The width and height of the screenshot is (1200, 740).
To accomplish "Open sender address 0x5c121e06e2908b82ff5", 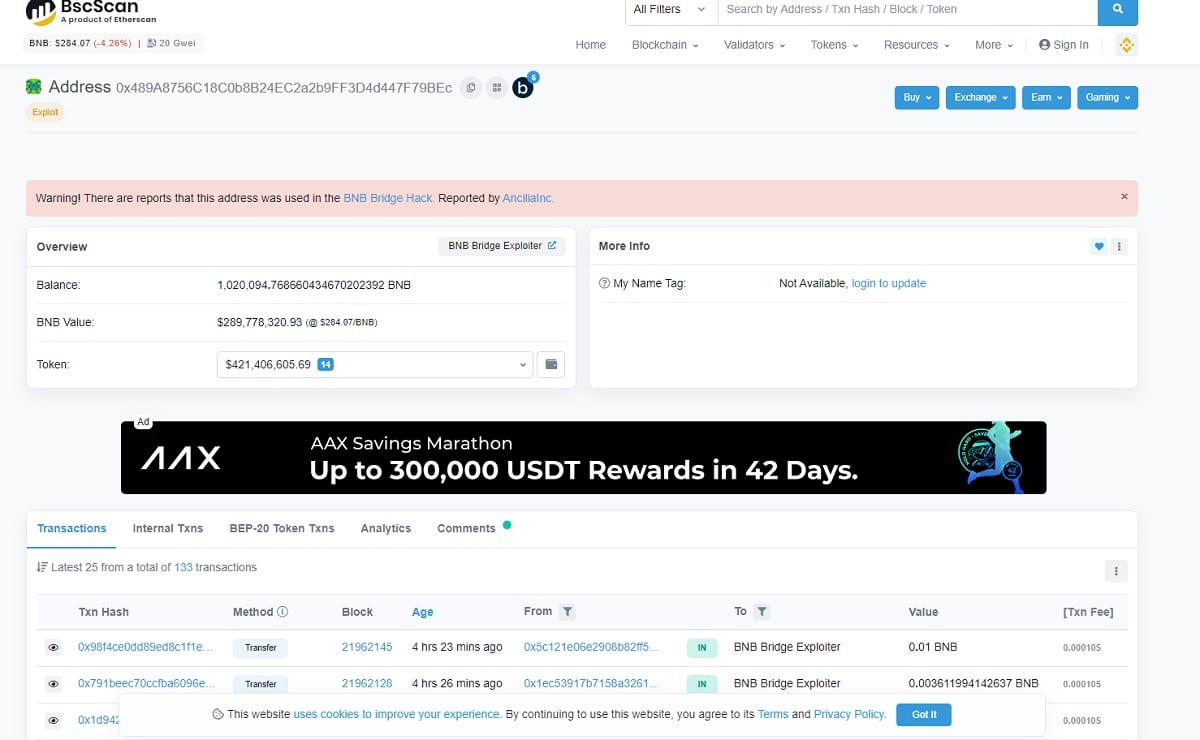I will (x=592, y=647).
